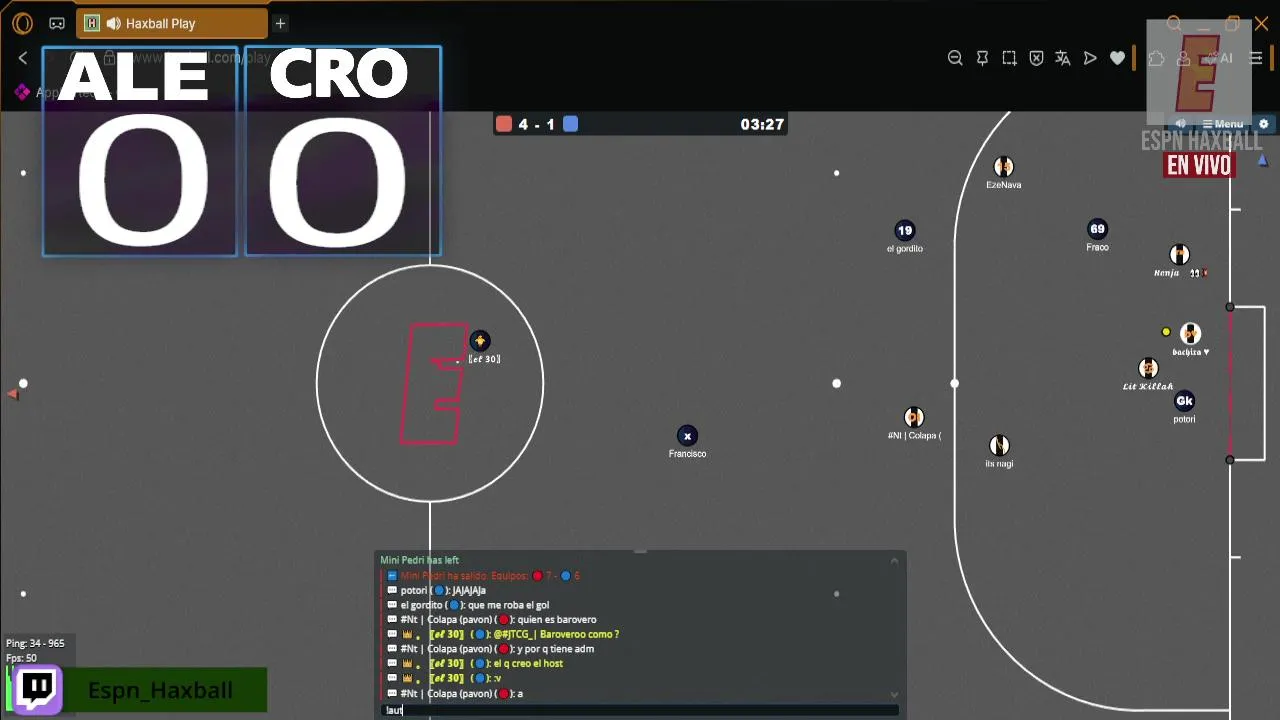Click the purple icon in bookmarks bar

click(22, 92)
